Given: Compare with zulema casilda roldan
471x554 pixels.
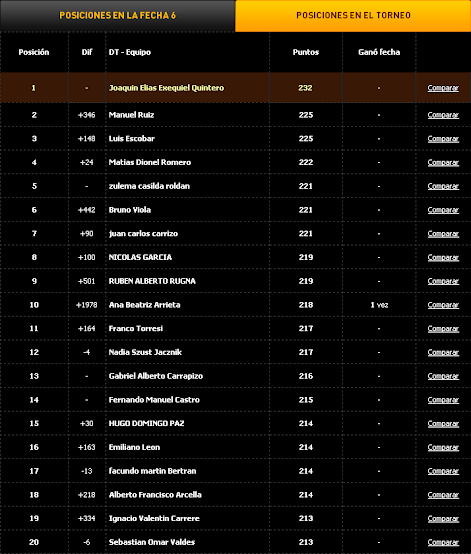Looking at the screenshot, I should (x=443, y=186).
